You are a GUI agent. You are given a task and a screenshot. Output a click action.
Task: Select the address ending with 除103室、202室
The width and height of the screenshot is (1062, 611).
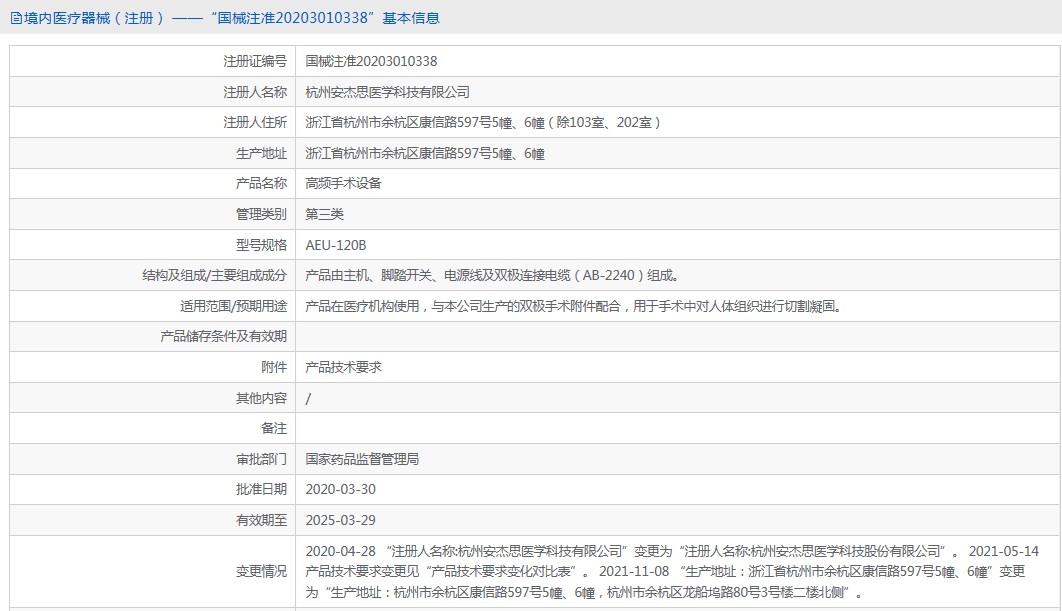coord(483,123)
